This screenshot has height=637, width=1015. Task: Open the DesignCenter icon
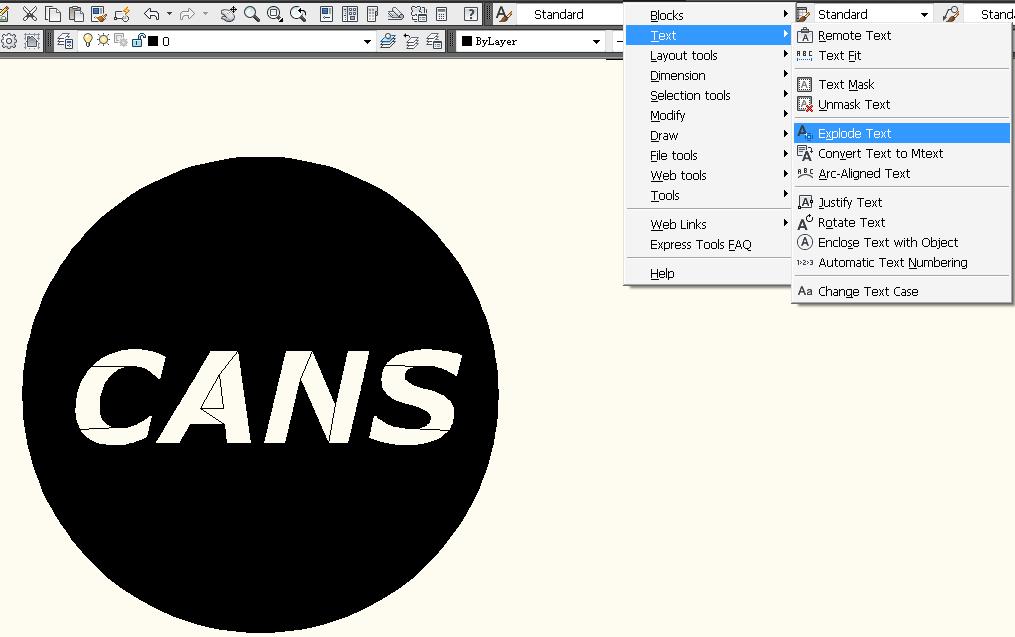point(350,14)
